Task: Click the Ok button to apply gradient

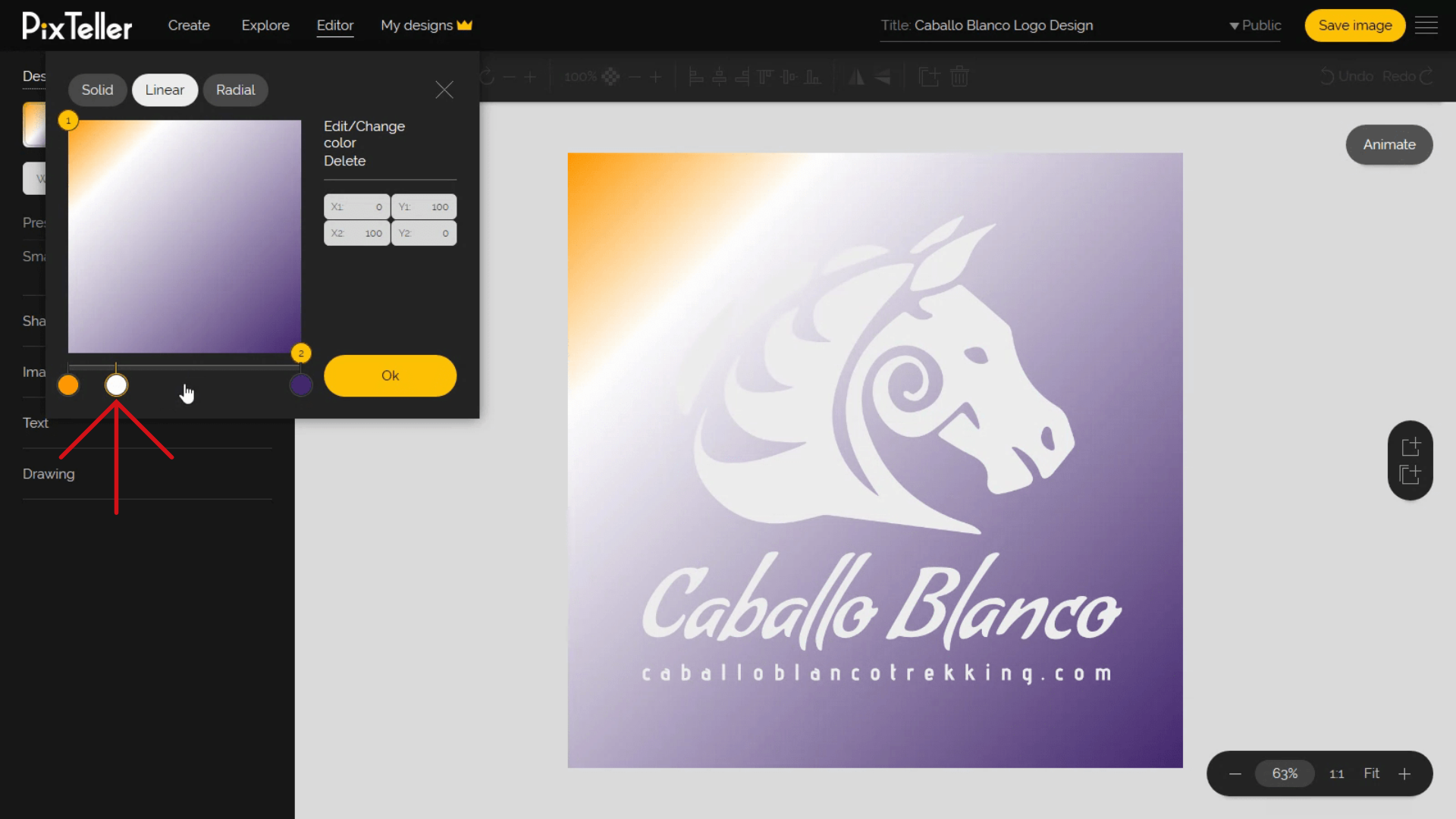Action: 389,375
